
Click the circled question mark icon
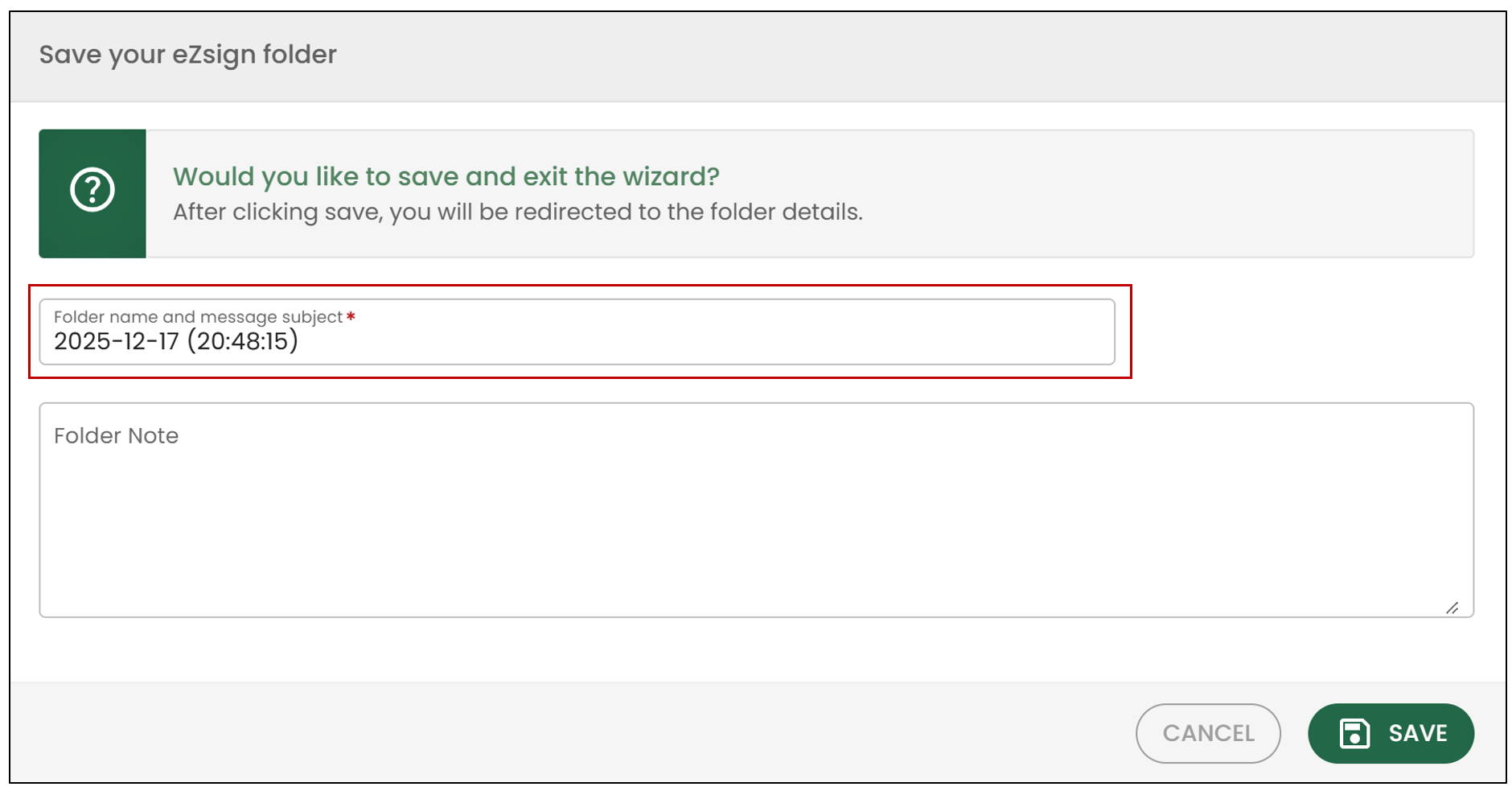click(92, 190)
